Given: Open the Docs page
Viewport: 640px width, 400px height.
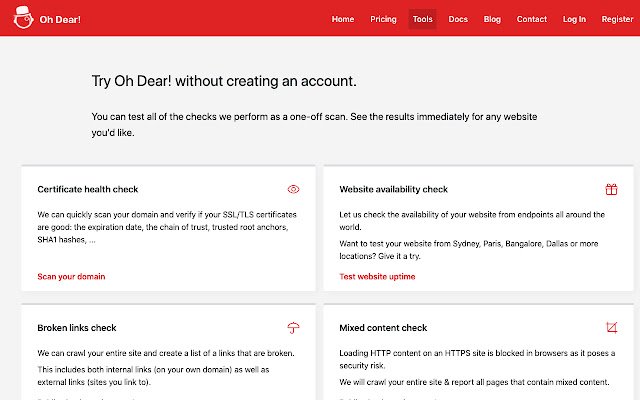Looking at the screenshot, I should [458, 19].
